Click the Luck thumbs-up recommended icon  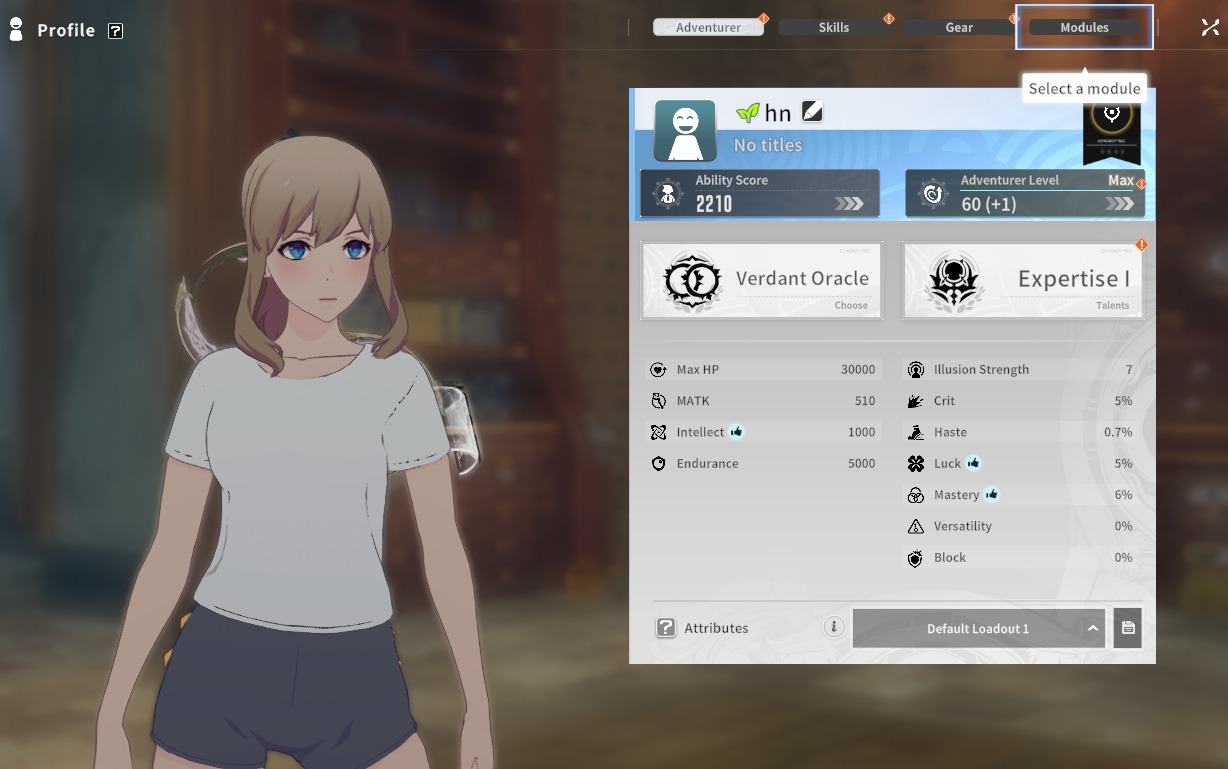point(973,463)
